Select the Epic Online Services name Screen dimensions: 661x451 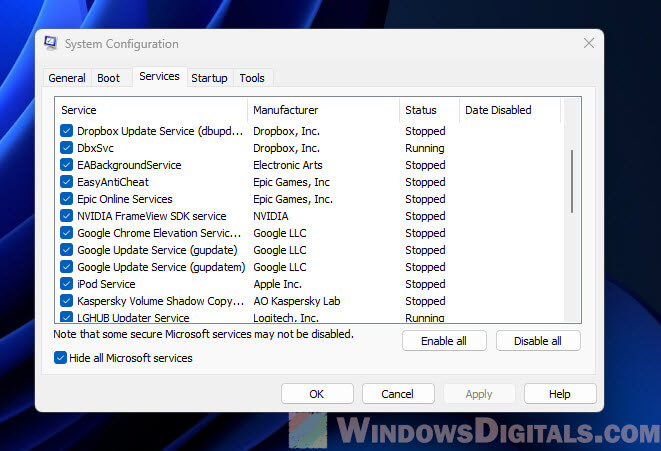click(x=125, y=199)
